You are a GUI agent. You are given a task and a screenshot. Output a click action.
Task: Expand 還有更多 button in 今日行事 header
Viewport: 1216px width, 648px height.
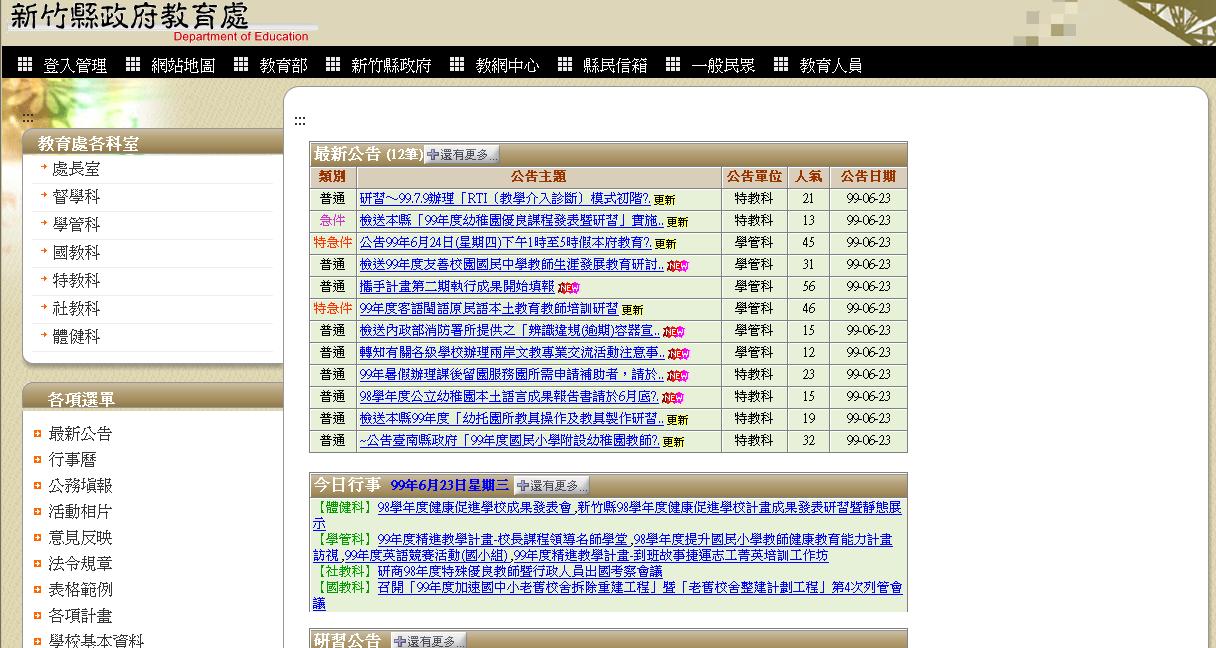click(551, 485)
